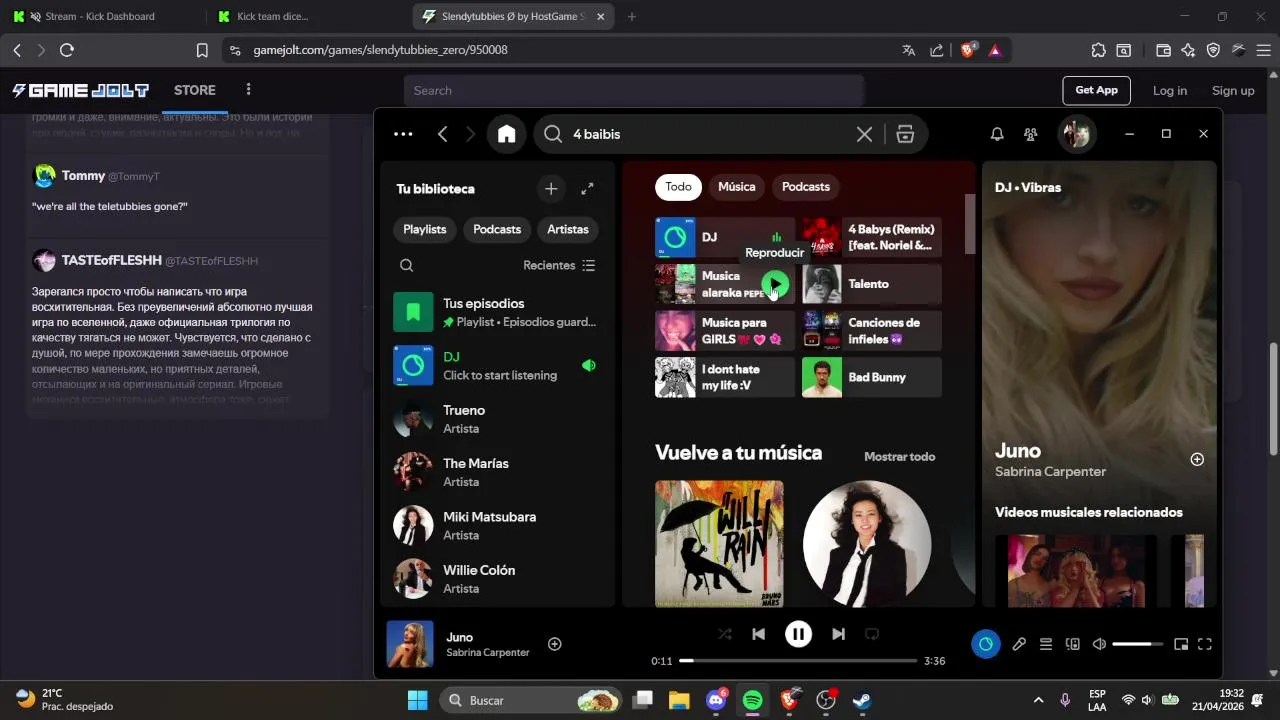1280x720 pixels.
Task: Open Bad Bunny shortcut tile
Action: point(872,377)
